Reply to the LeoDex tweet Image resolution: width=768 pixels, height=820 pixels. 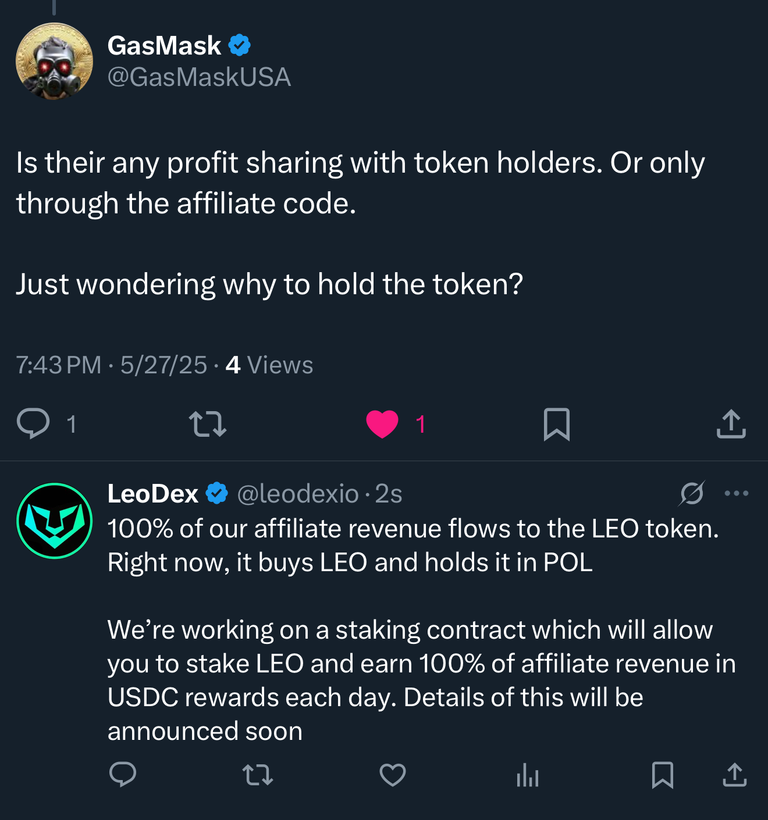coord(123,774)
